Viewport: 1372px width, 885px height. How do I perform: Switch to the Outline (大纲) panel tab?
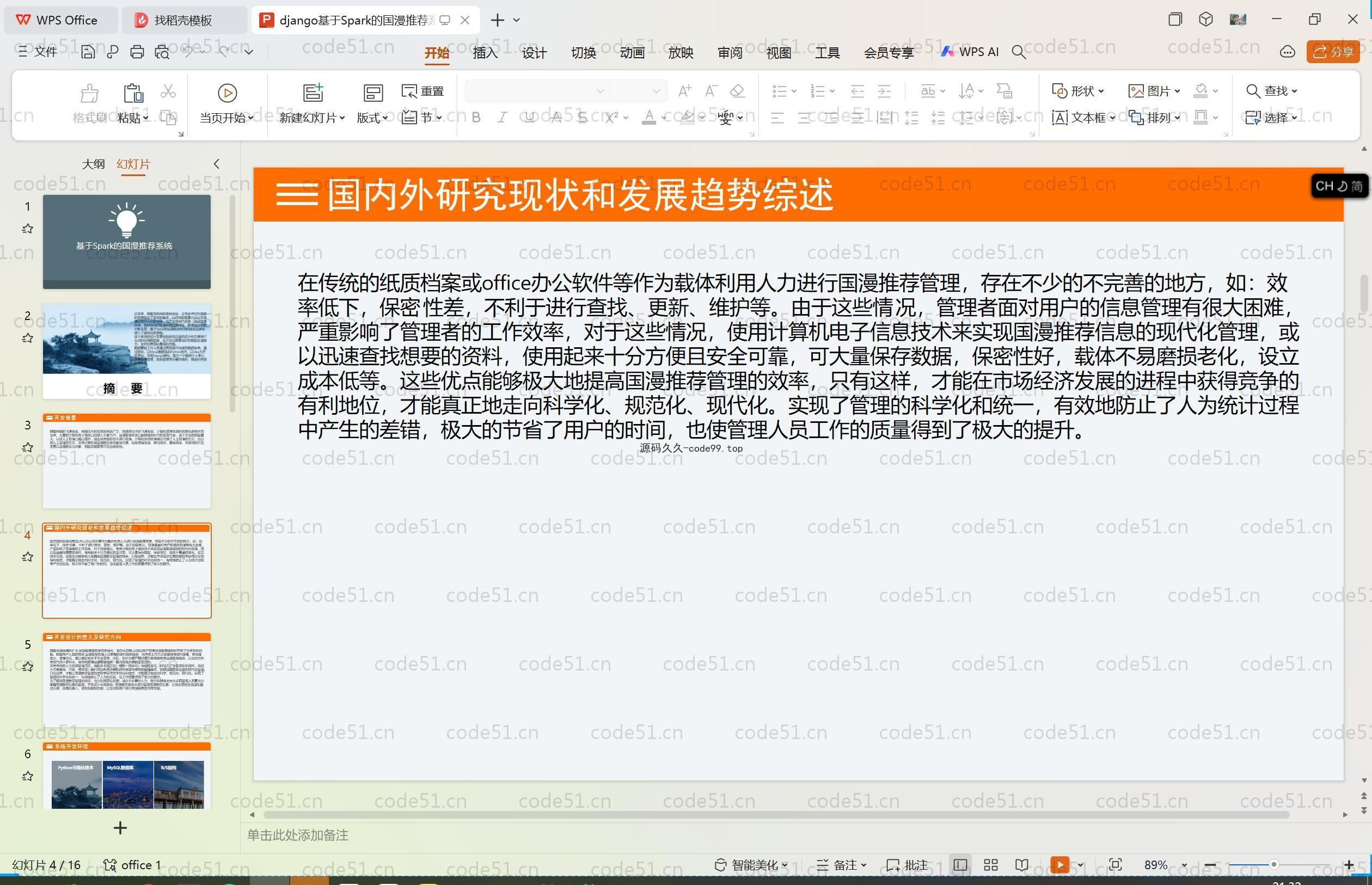coord(93,164)
